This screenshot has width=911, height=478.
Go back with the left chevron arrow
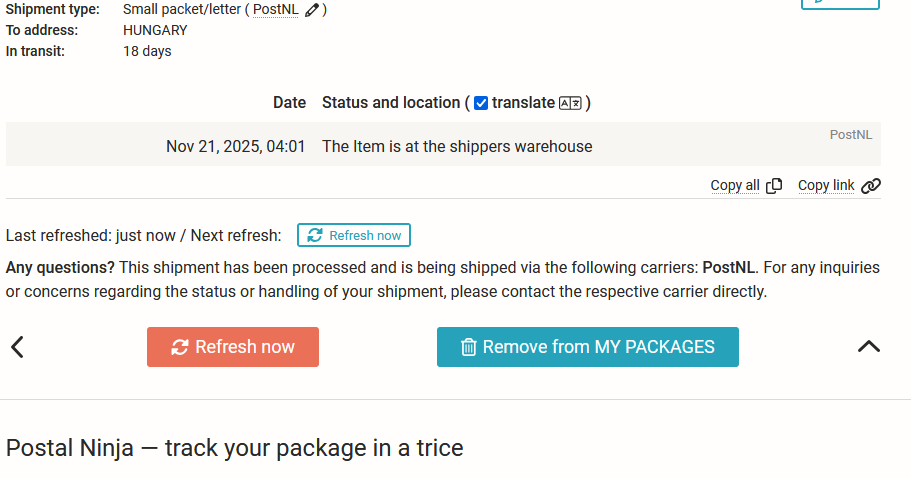[17, 347]
